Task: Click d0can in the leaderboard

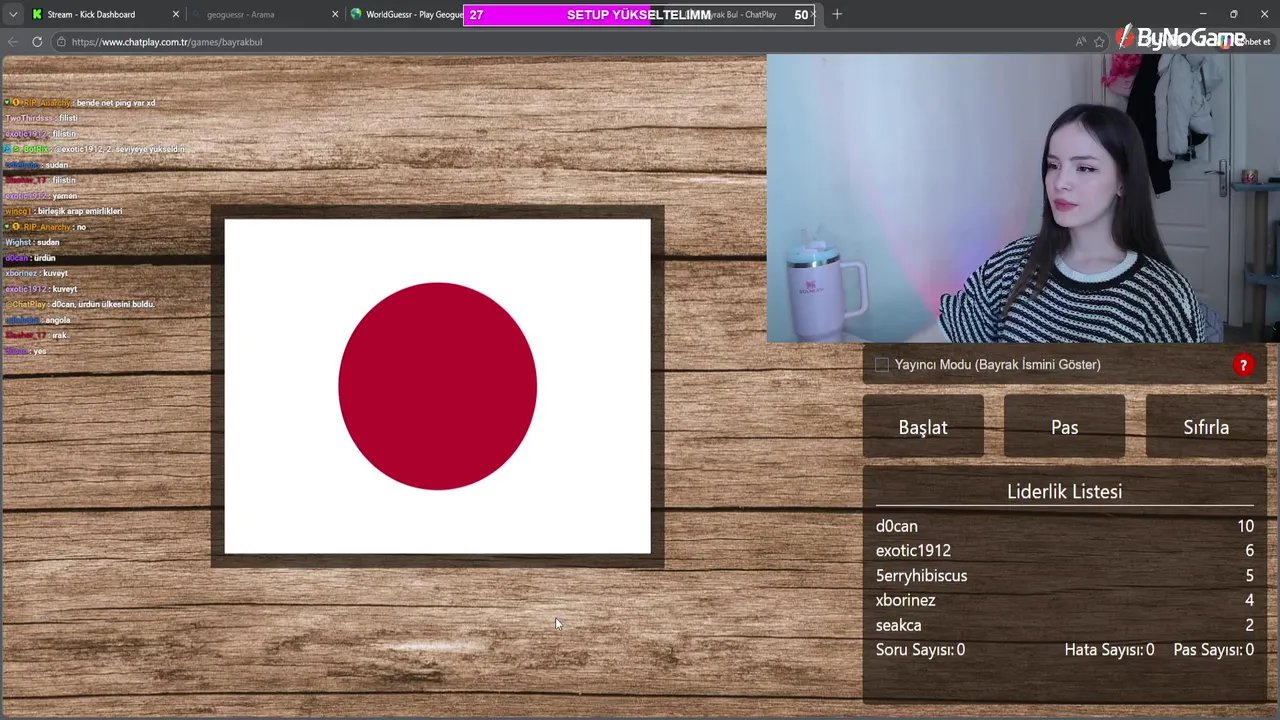Action: coord(896,526)
